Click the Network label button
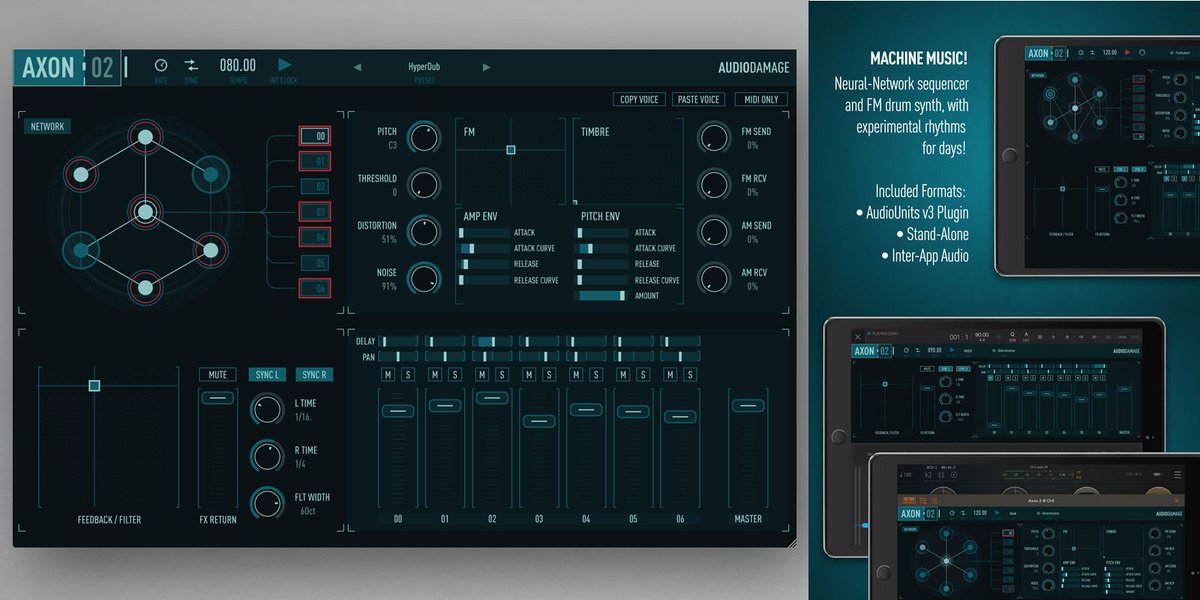The height and width of the screenshot is (600, 1200). (47, 127)
